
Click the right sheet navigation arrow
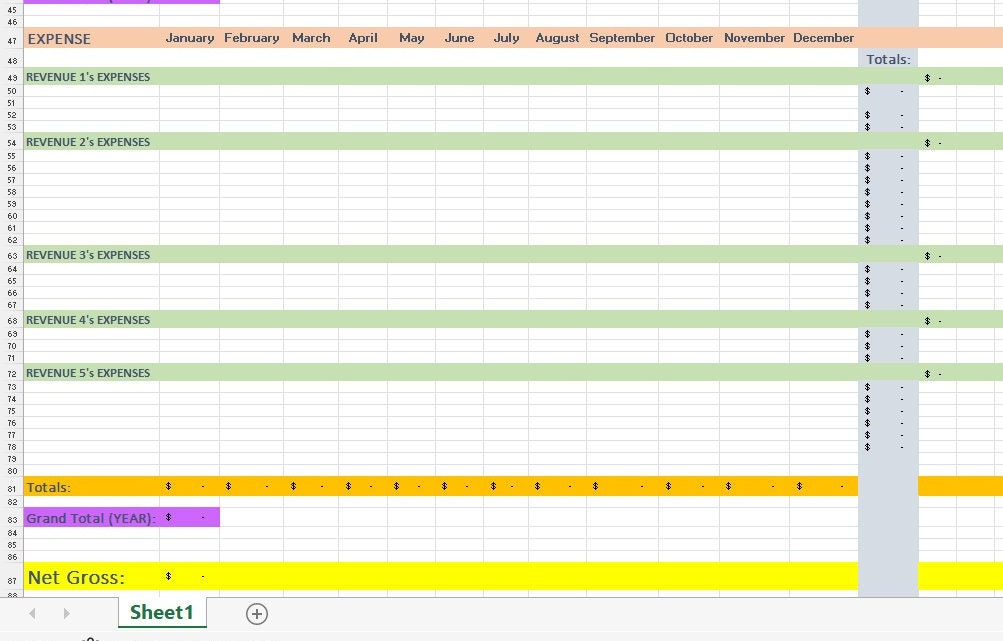pyautogui.click(x=66, y=613)
